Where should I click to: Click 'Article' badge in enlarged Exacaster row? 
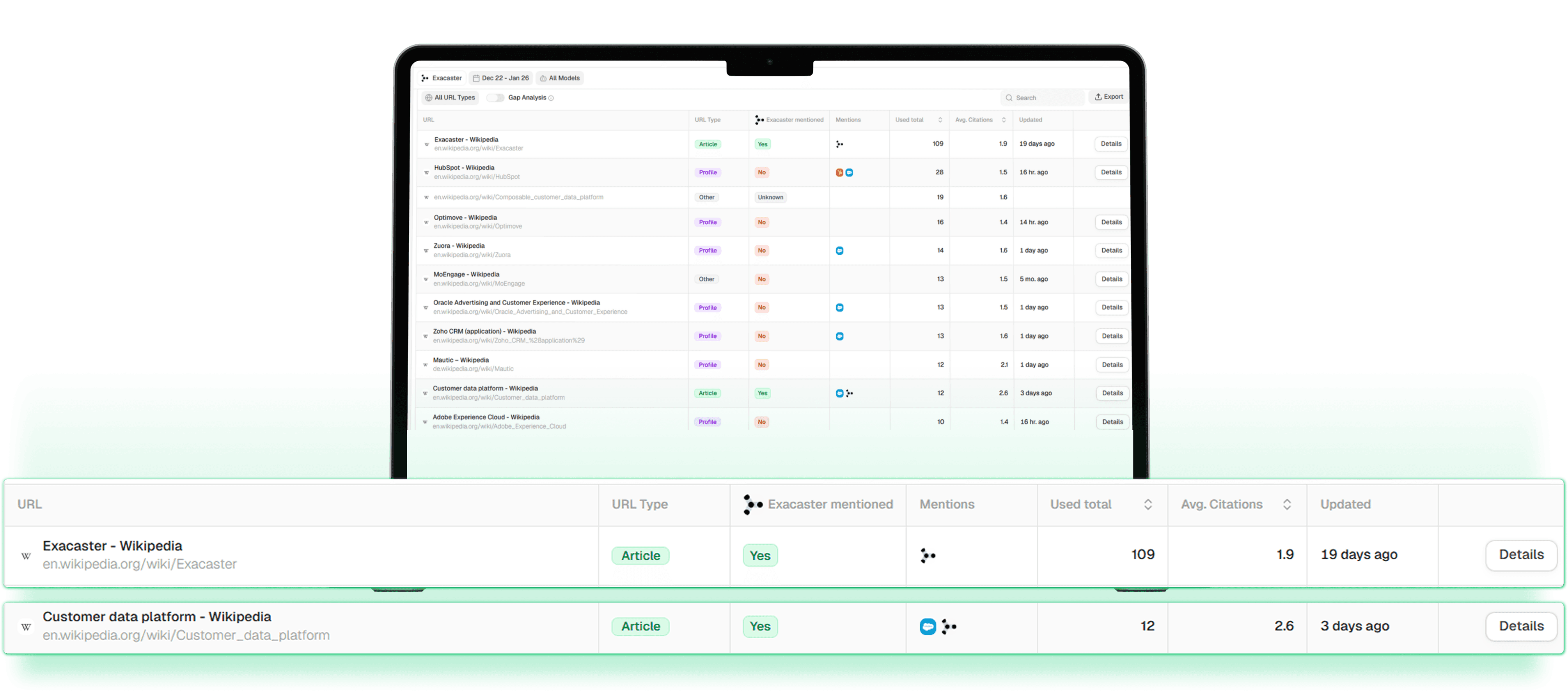click(640, 556)
